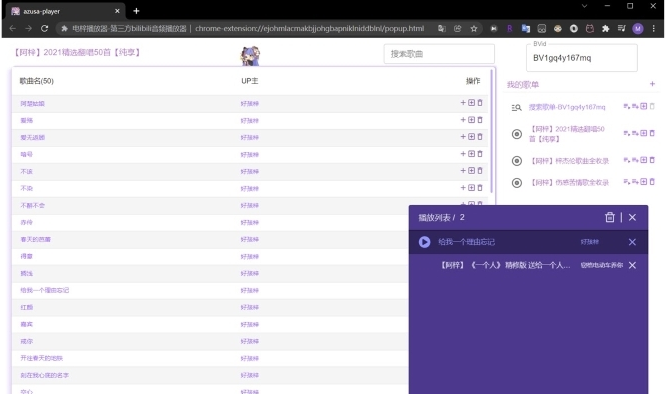Click the chrome-extension URL in address bar

[310, 28]
